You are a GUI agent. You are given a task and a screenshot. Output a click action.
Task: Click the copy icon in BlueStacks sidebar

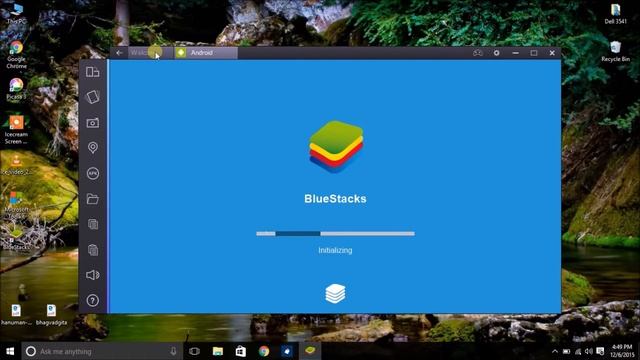[93, 224]
